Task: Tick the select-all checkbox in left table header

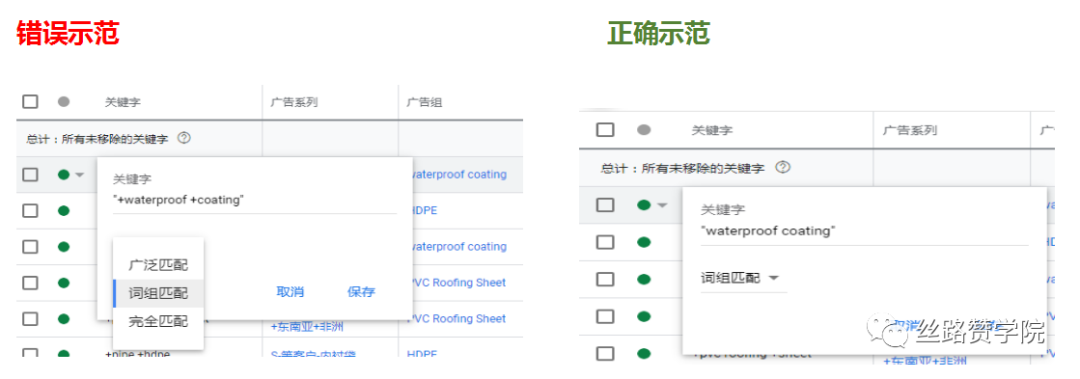Action: pyautogui.click(x=30, y=101)
